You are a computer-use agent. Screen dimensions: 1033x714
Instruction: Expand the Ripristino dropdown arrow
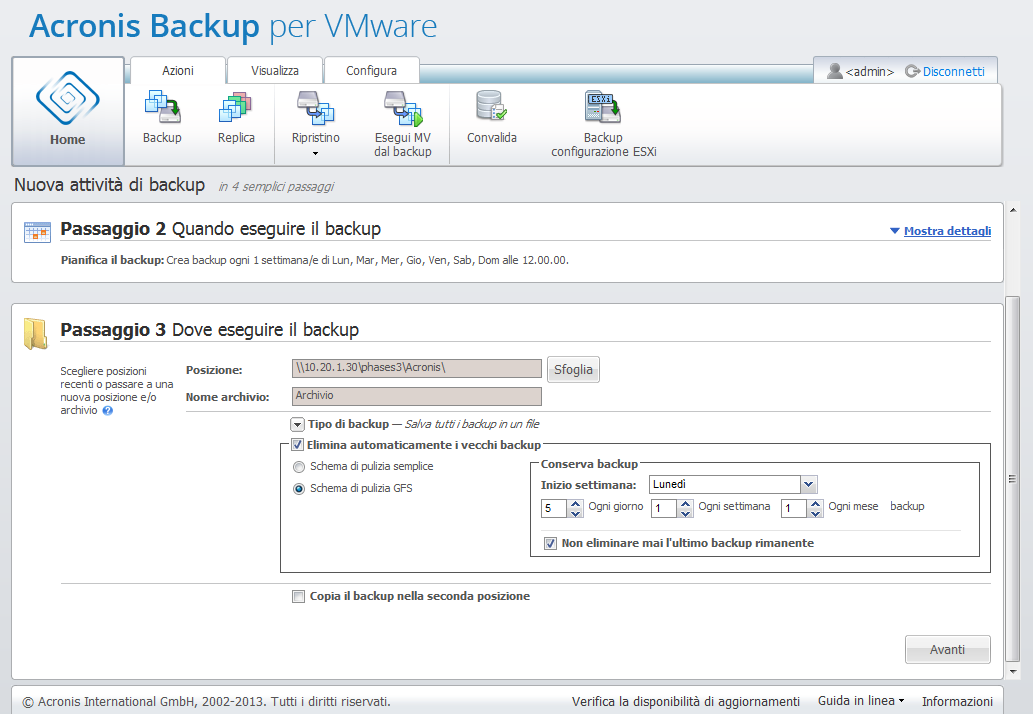tap(315, 153)
